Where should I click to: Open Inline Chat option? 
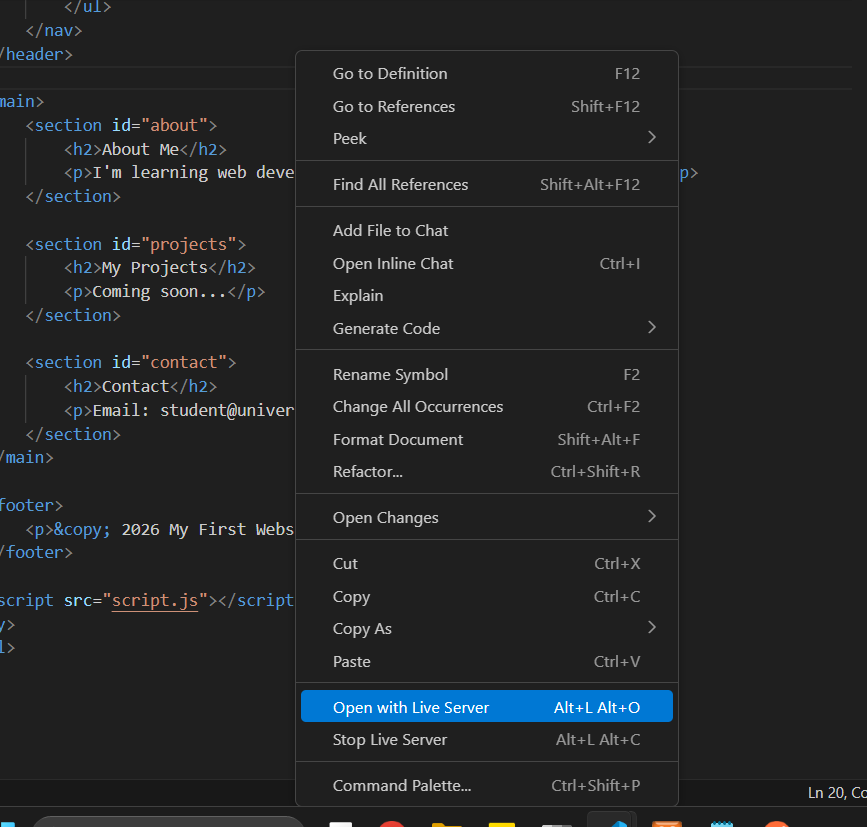(x=393, y=264)
